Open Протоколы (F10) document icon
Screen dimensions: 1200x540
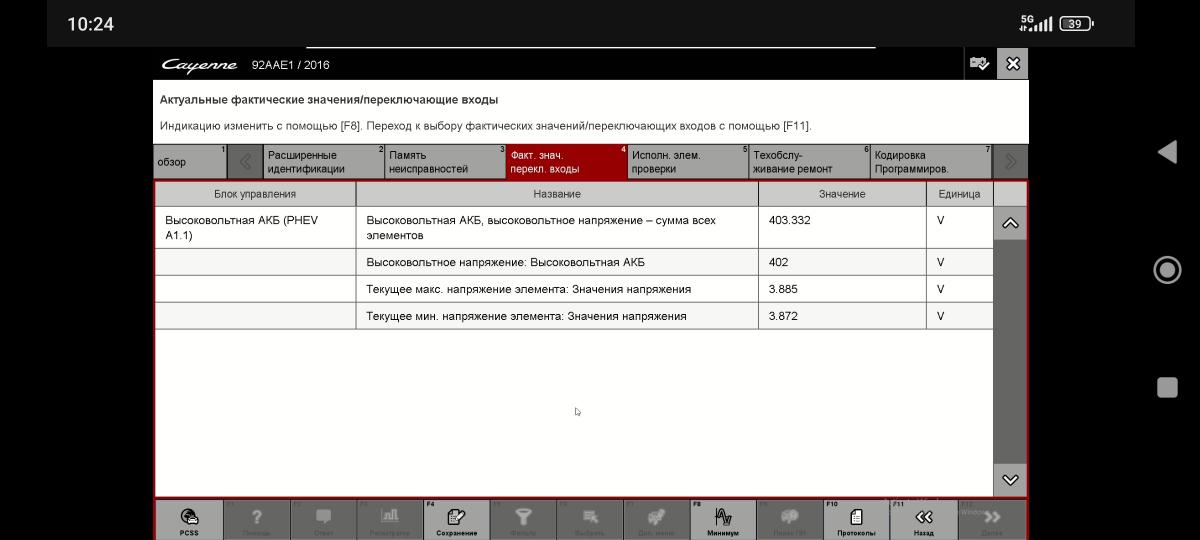pyautogui.click(x=856, y=518)
